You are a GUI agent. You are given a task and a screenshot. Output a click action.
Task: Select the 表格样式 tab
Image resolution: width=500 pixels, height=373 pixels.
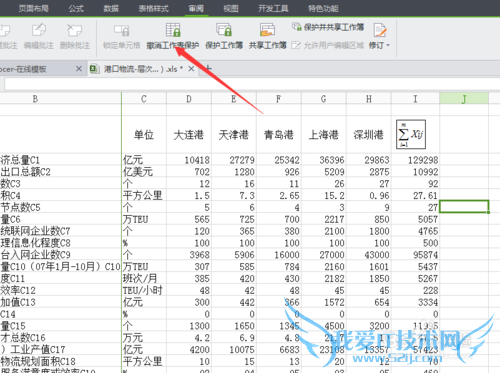[154, 8]
